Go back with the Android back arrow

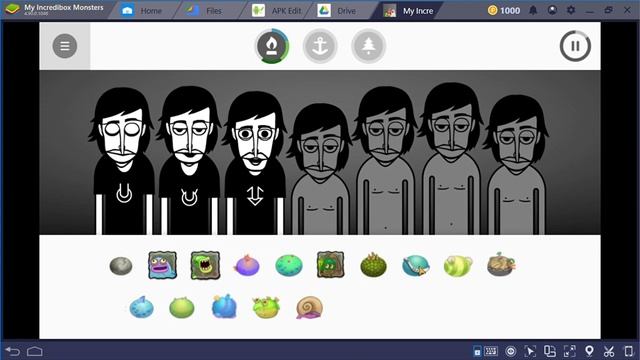click(x=12, y=351)
